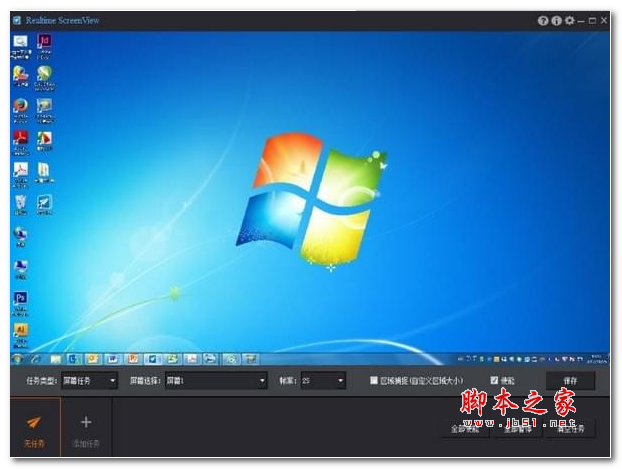The image size is (622, 469).
Task: Click the 保存 save button
Action: point(570,381)
